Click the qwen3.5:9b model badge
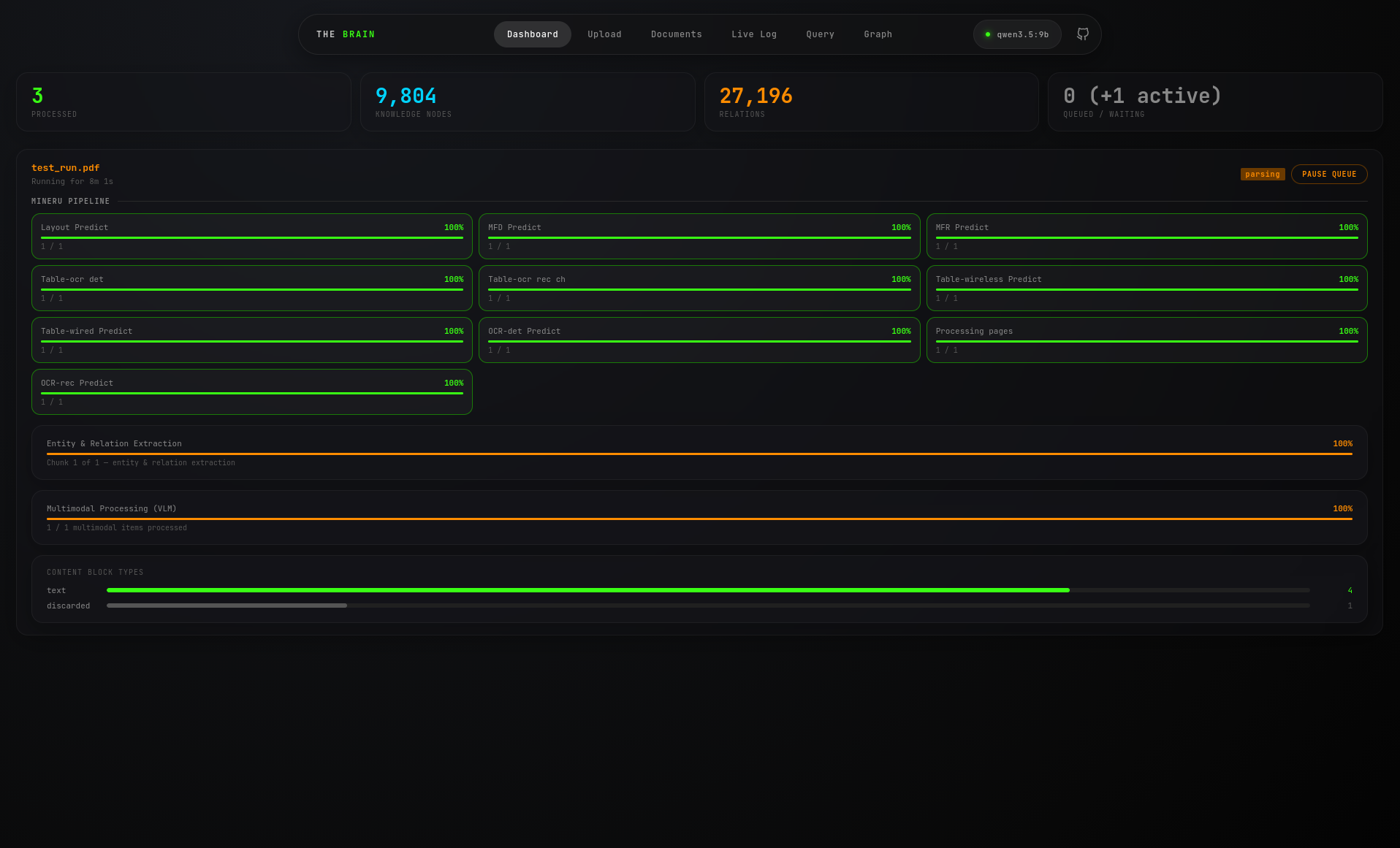Screen dimensions: 1400x848 (1017, 34)
